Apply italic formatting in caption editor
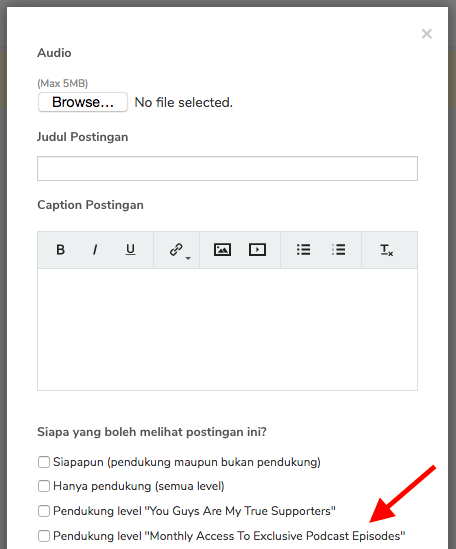The width and height of the screenshot is (456, 549). tap(95, 250)
